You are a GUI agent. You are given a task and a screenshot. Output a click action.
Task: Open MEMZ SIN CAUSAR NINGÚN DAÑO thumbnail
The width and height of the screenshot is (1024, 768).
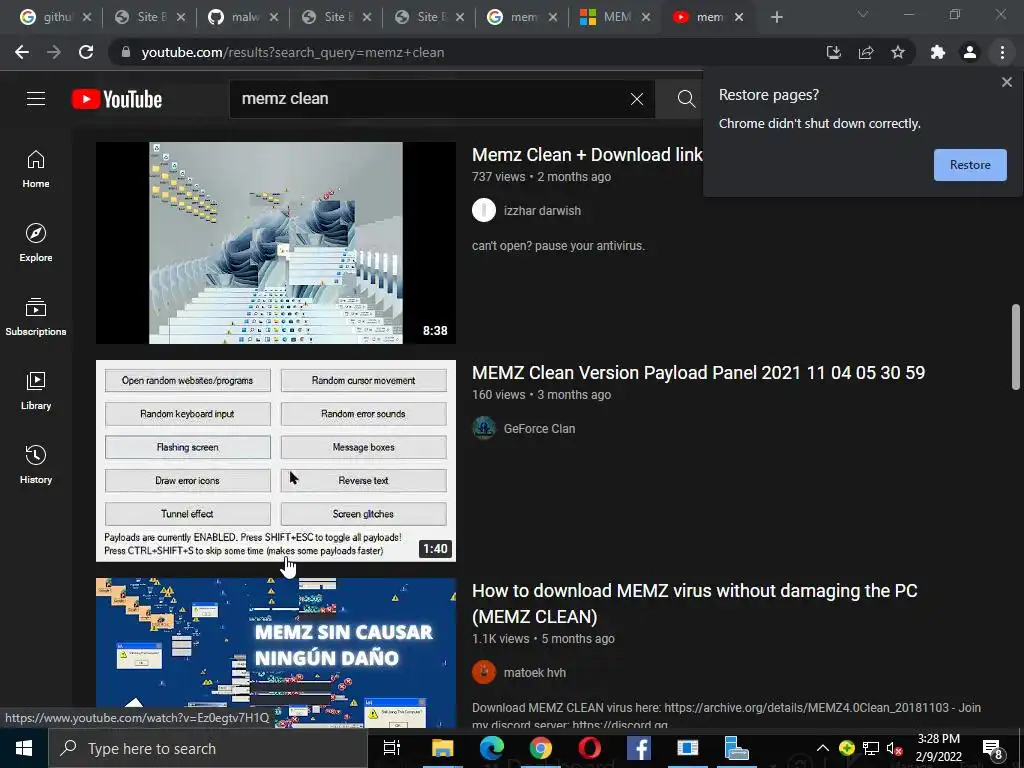click(276, 652)
